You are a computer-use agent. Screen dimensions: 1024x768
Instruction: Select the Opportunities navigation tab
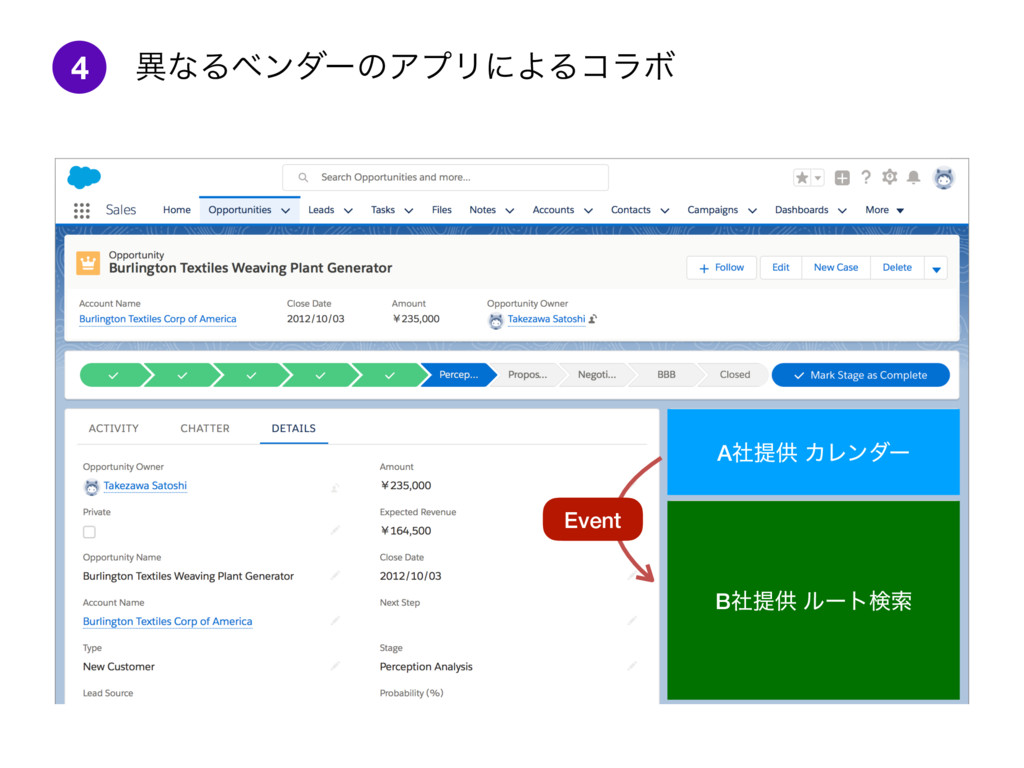tap(240, 210)
